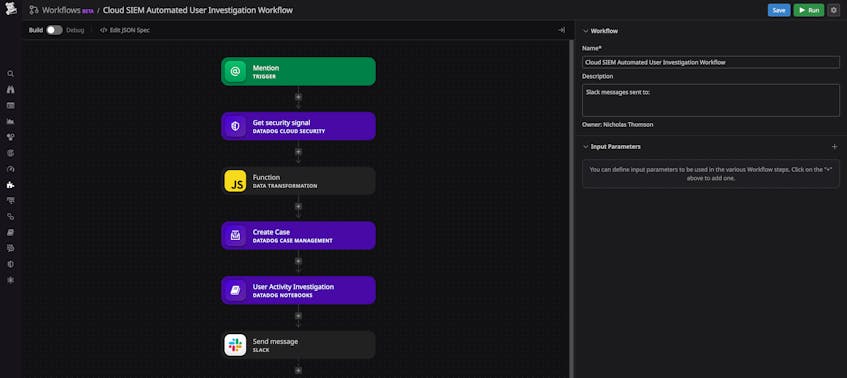Select the integrations puzzle piece sidebar icon
This screenshot has width=847, height=378.
click(x=10, y=185)
